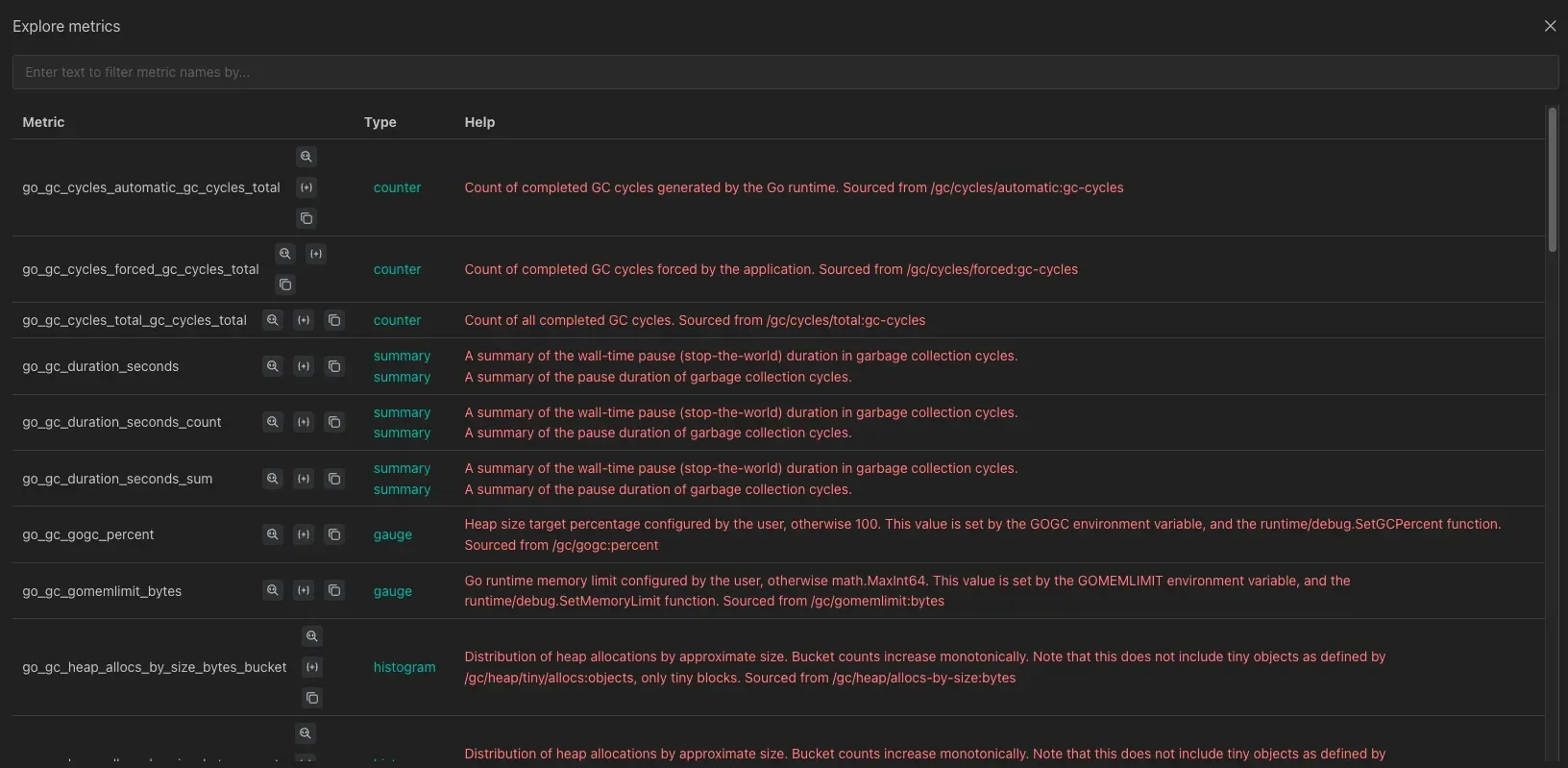The height and width of the screenshot is (768, 1568).
Task: Click magnifier icon for go_gc_duration_seconds_count
Action: 273,422
